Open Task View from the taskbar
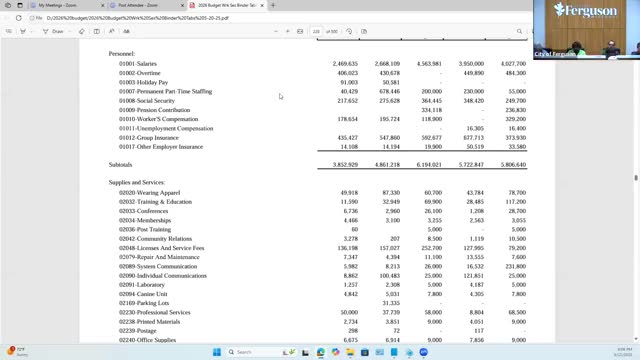The height and width of the screenshot is (360, 640). click(305, 352)
